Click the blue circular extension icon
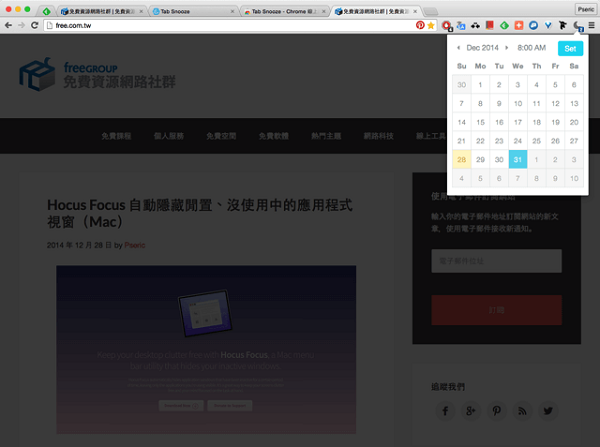600x447 pixels. (x=533, y=25)
